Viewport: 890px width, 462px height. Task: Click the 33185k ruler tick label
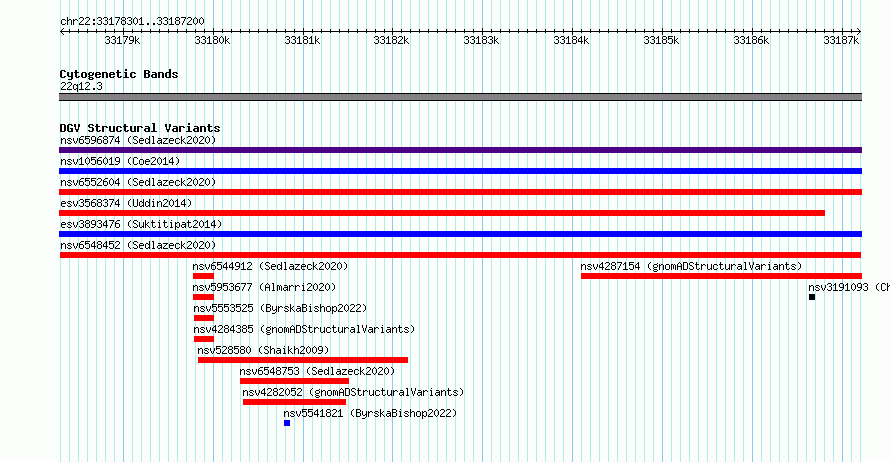pyautogui.click(x=661, y=40)
